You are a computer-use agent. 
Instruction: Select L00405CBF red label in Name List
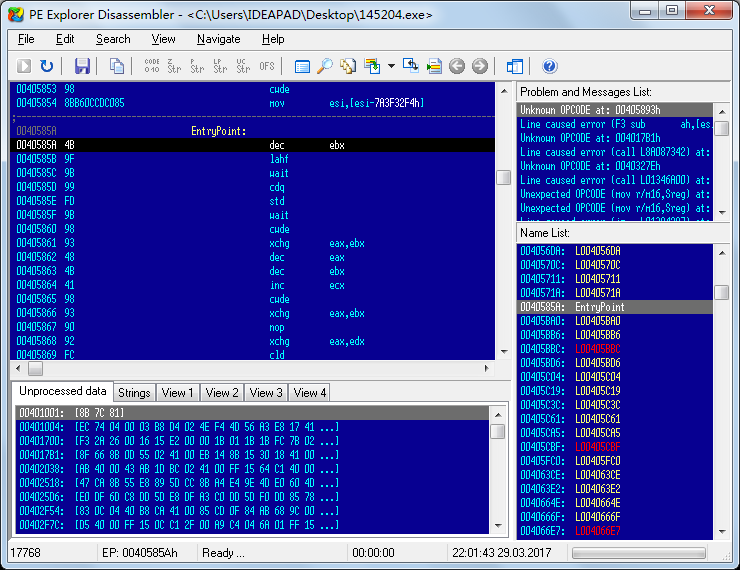pos(615,447)
